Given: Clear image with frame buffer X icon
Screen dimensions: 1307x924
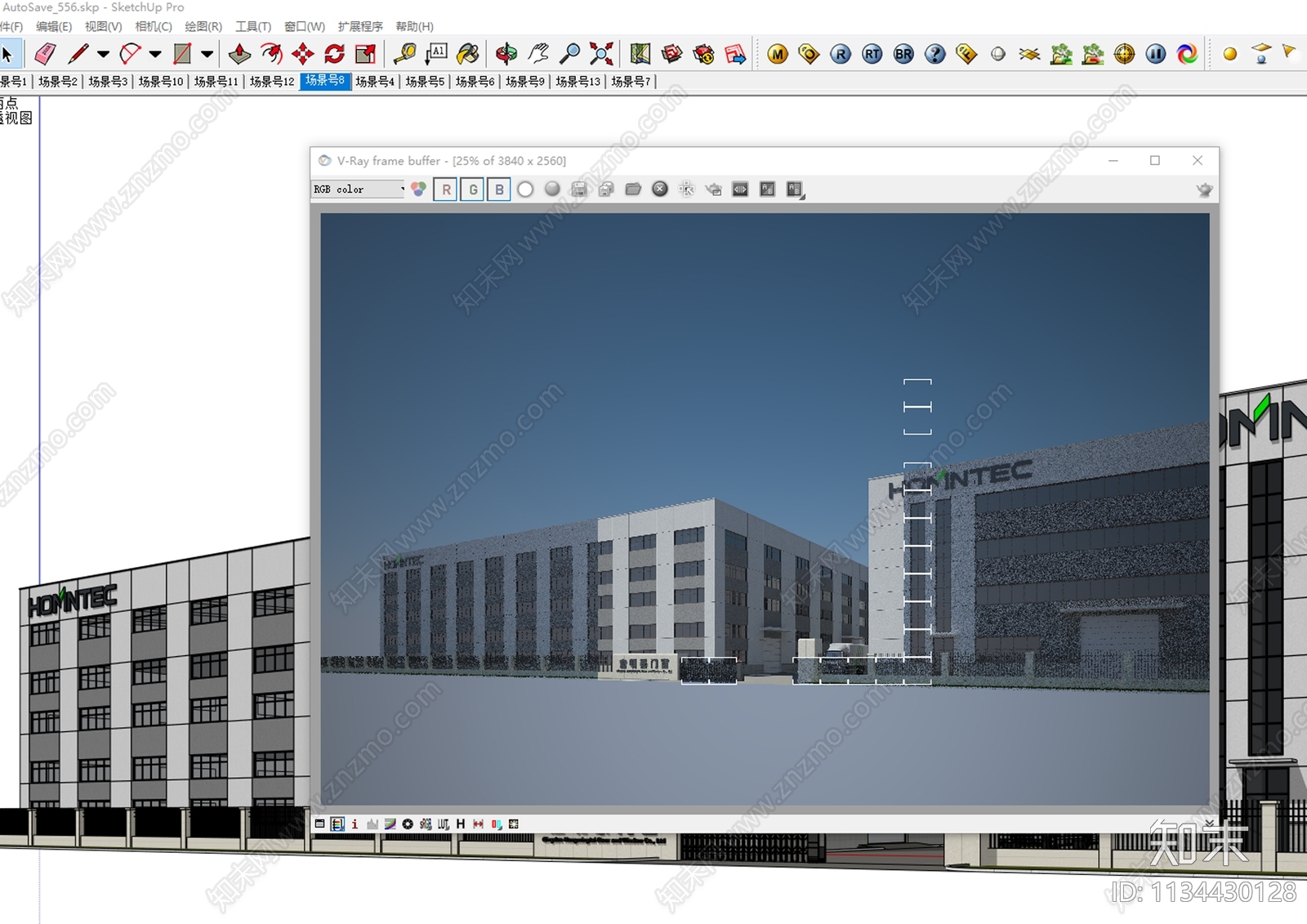Looking at the screenshot, I should point(660,190).
